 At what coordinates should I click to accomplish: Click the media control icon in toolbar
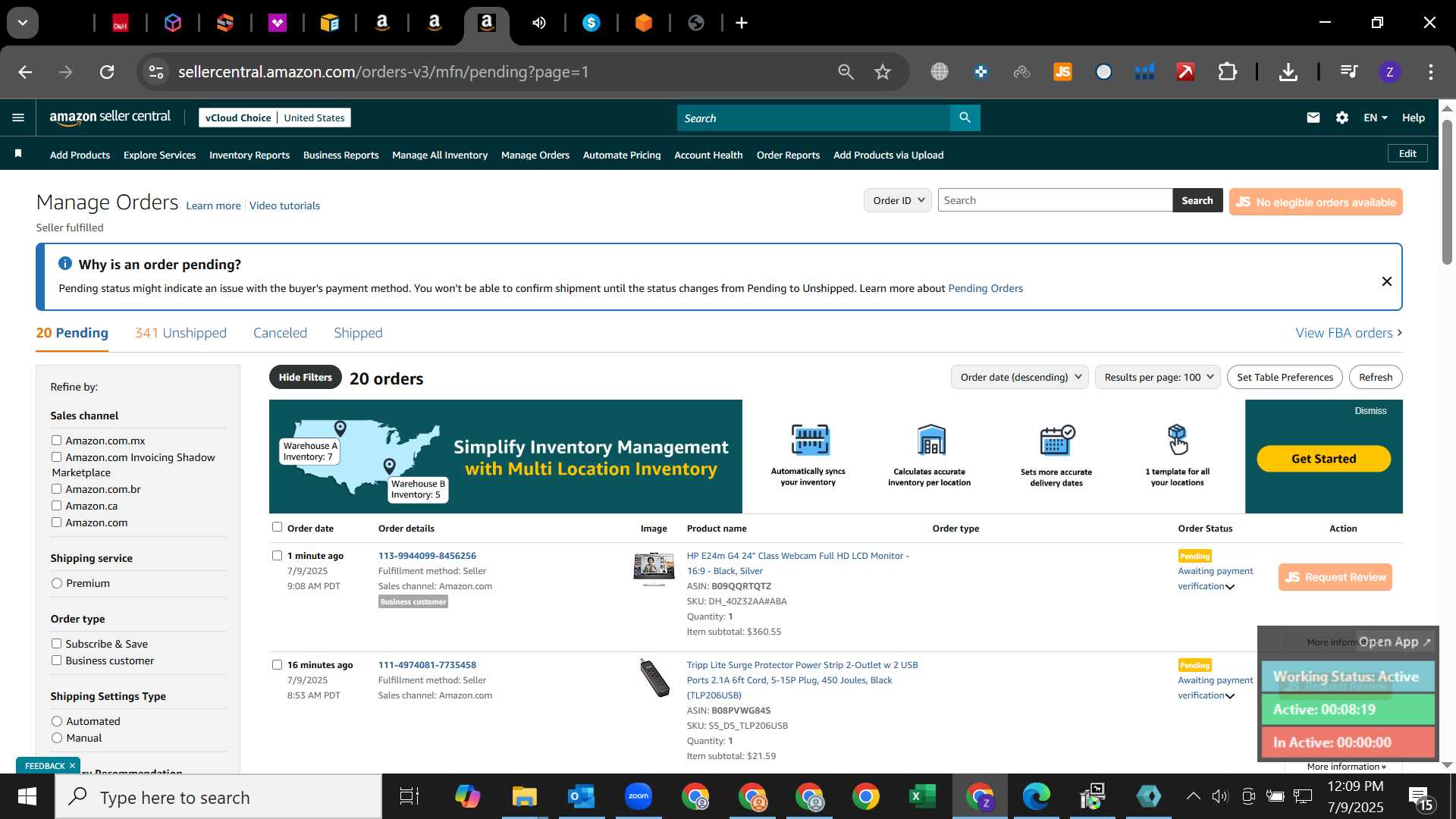[1348, 72]
